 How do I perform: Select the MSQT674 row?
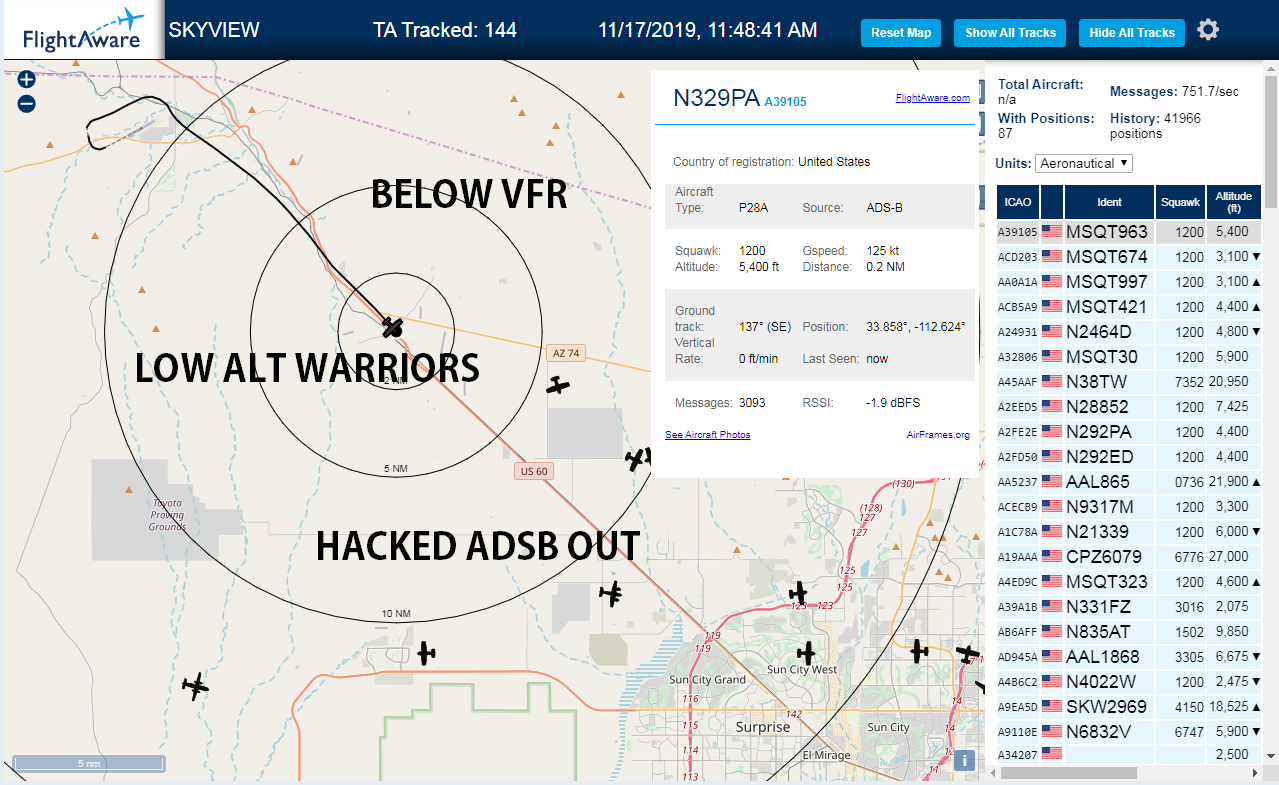coord(1128,257)
